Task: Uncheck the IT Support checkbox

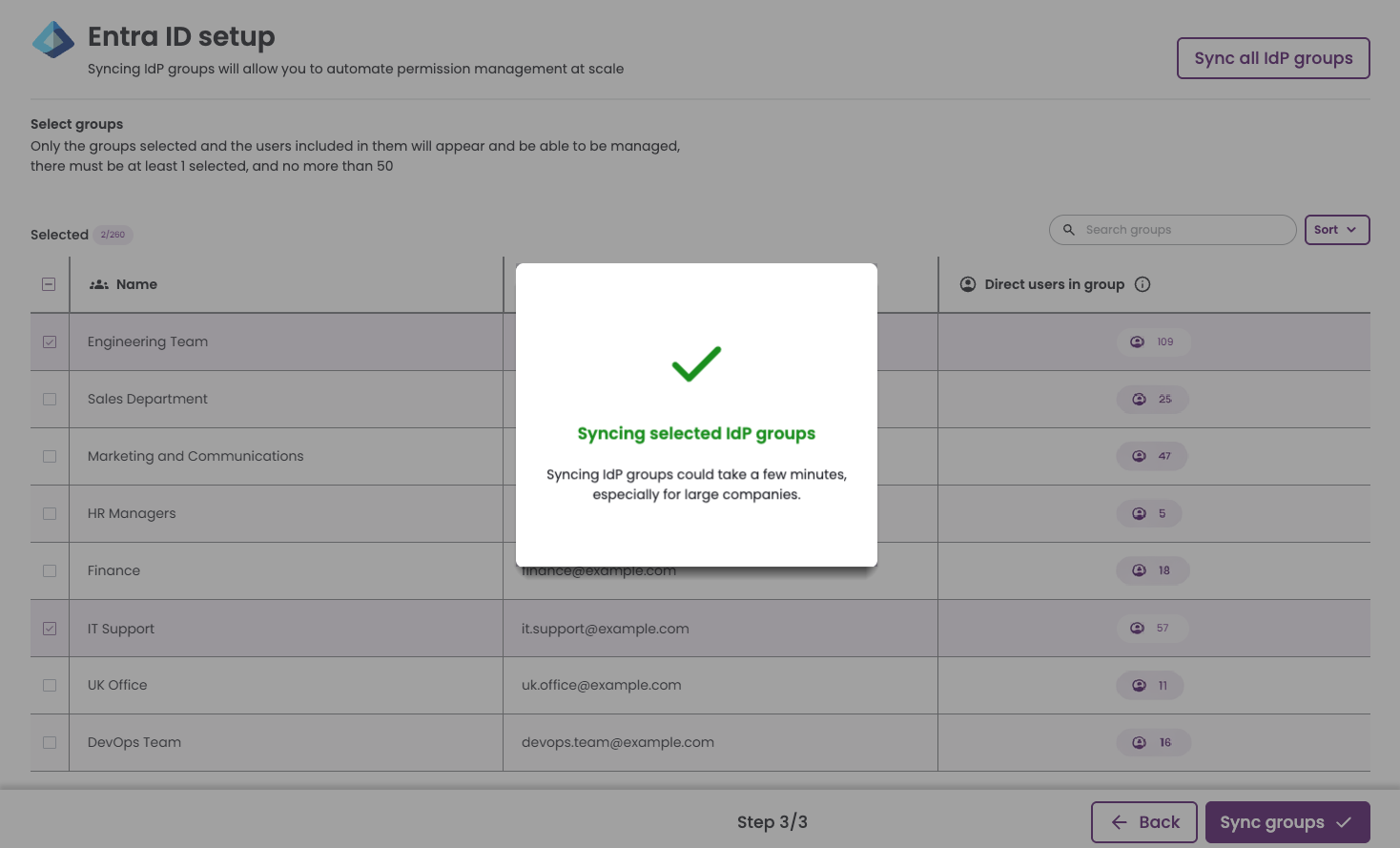Action: tap(50, 629)
